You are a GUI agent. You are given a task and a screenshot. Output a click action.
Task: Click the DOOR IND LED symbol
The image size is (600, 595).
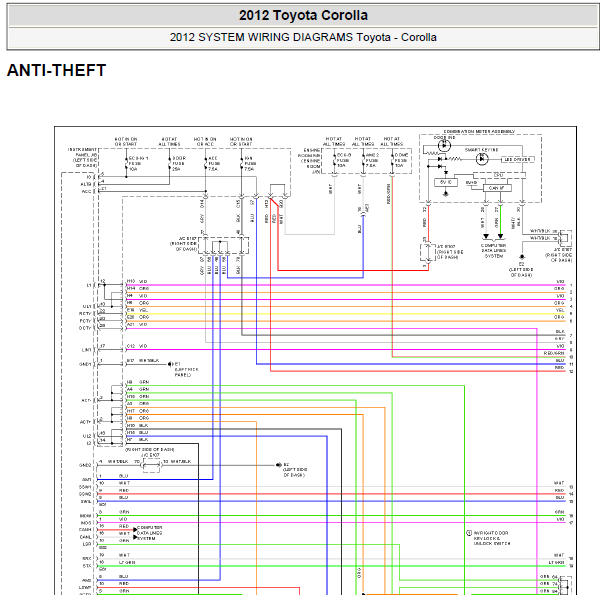click(444, 145)
